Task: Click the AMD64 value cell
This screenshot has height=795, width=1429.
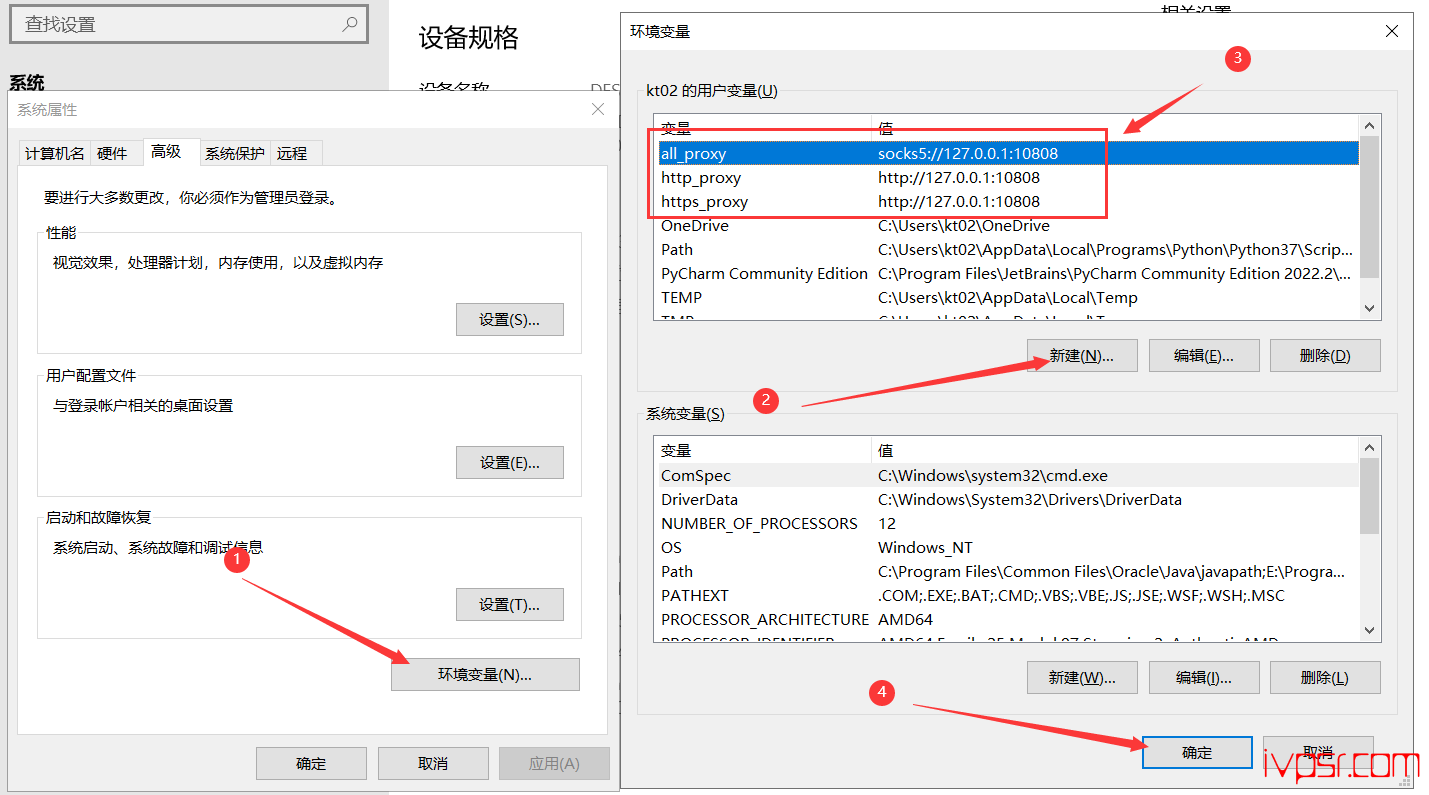Action: [905, 619]
